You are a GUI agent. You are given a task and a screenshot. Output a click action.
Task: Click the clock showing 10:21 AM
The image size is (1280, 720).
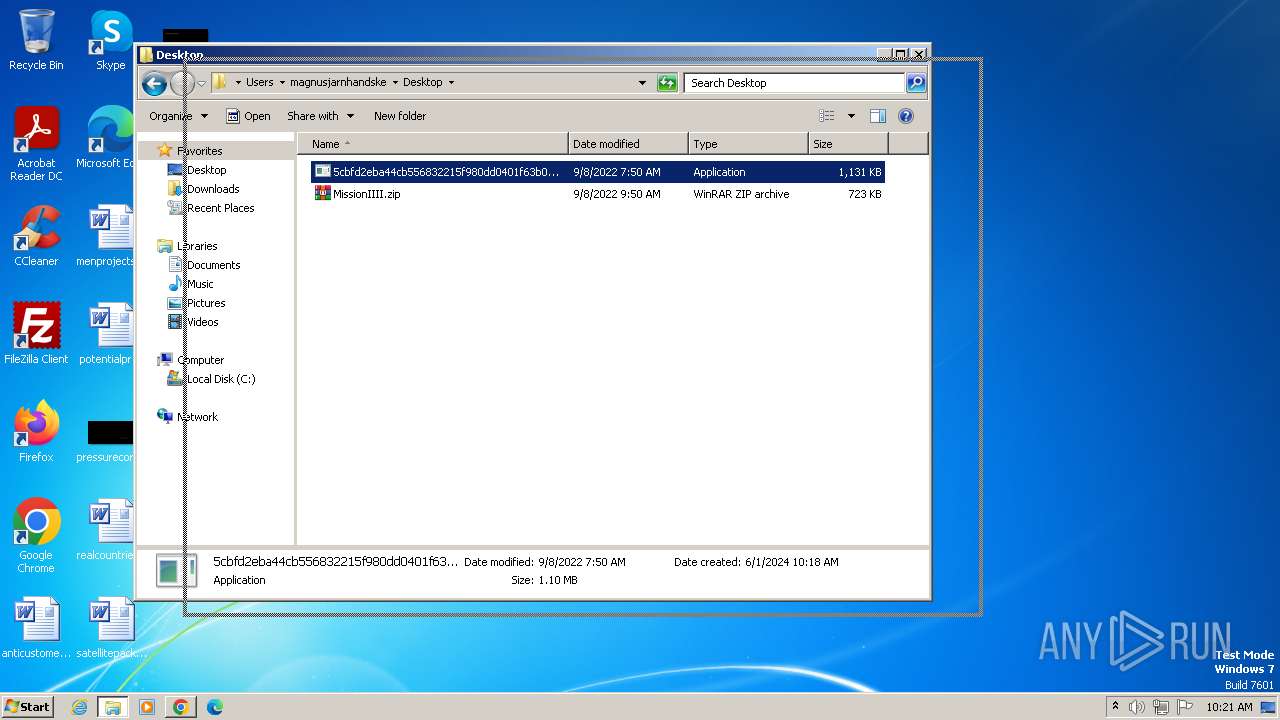tap(1229, 707)
